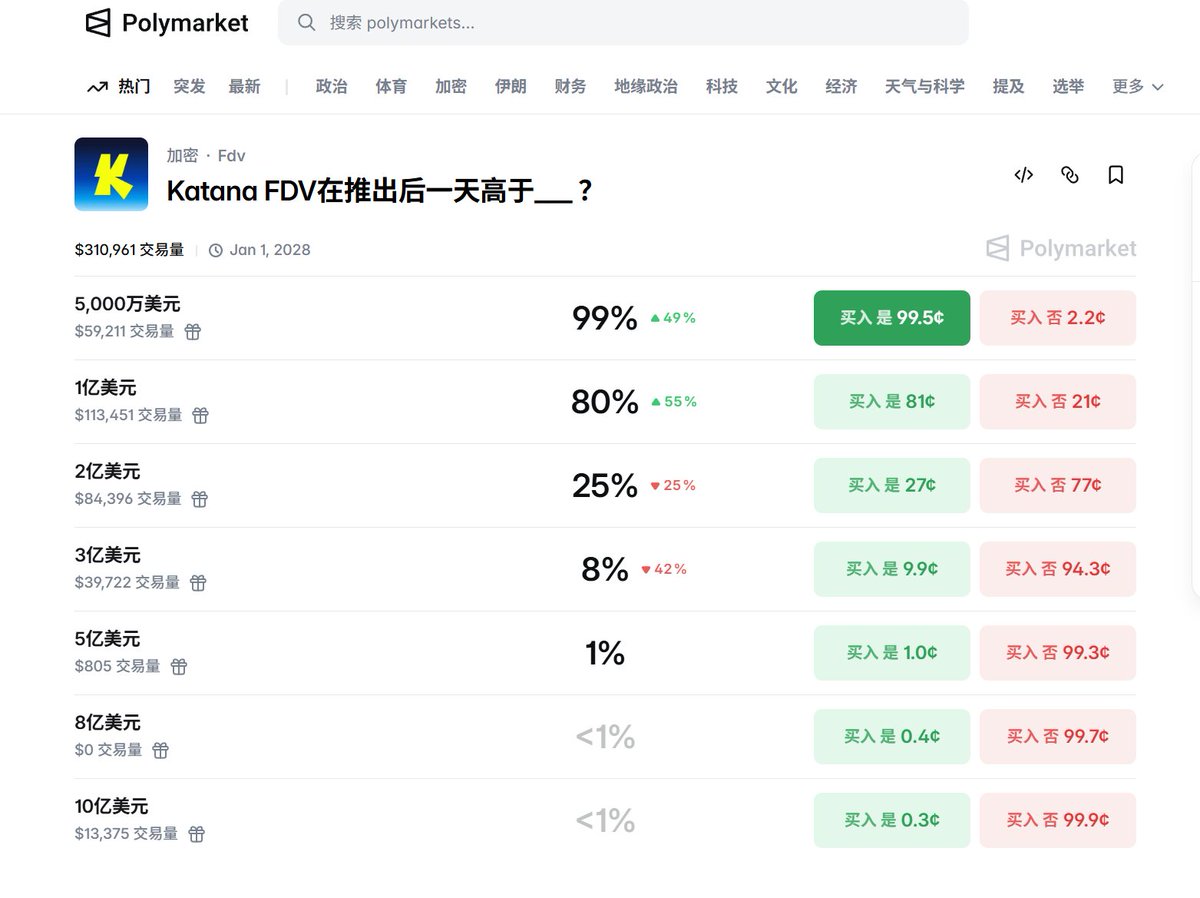1200x898 pixels.
Task: Expand the 更多 dropdown in the navigation
Action: click(1136, 87)
